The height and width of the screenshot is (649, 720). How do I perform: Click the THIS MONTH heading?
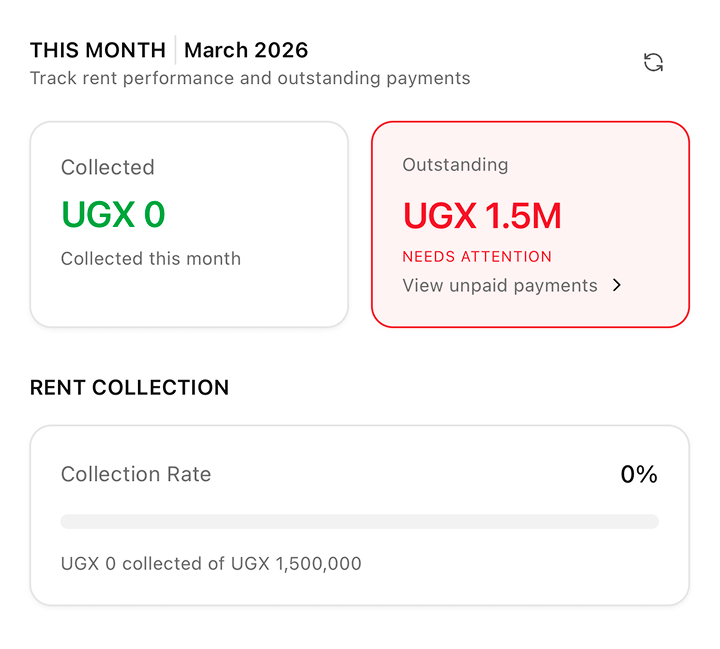(x=98, y=50)
